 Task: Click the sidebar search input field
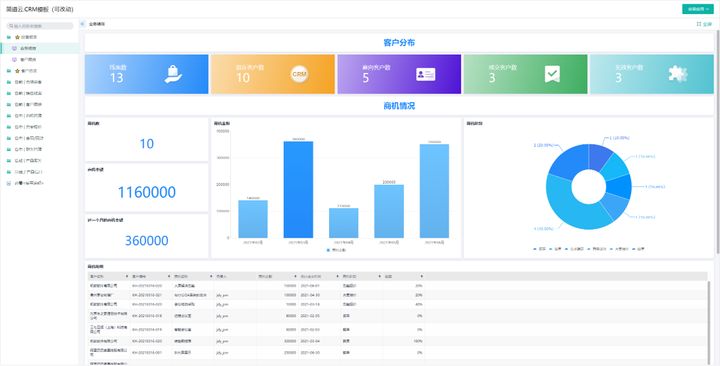click(40, 26)
